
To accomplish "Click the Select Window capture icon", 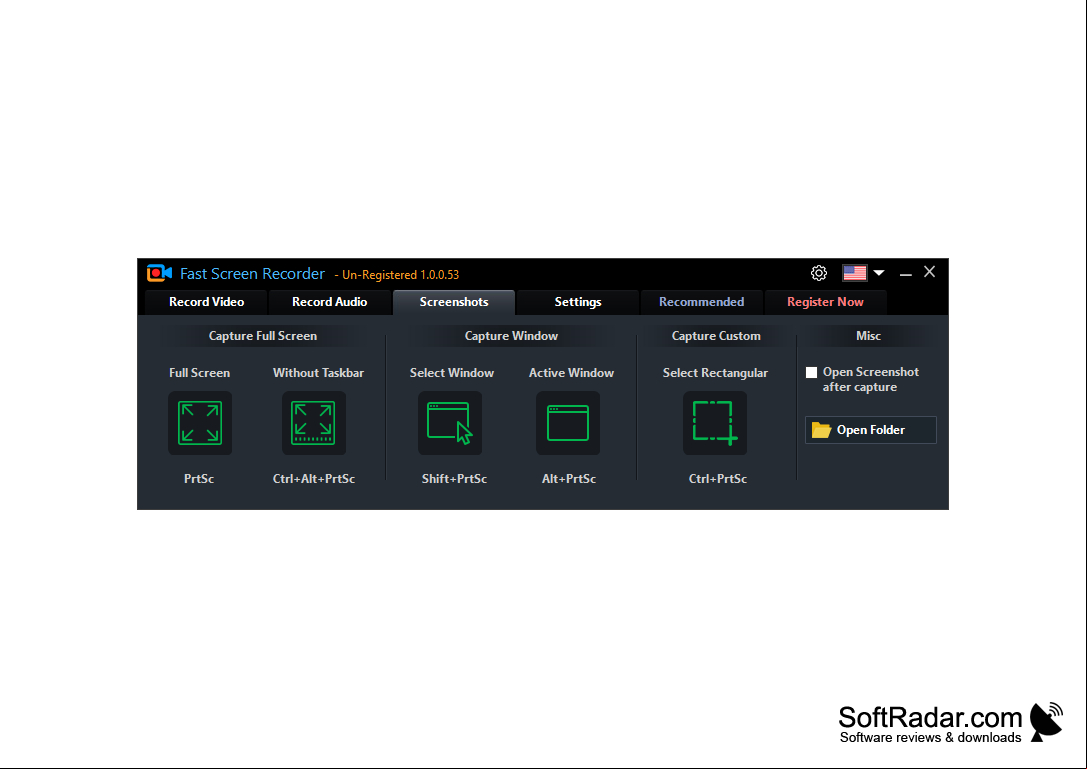I will (x=450, y=423).
